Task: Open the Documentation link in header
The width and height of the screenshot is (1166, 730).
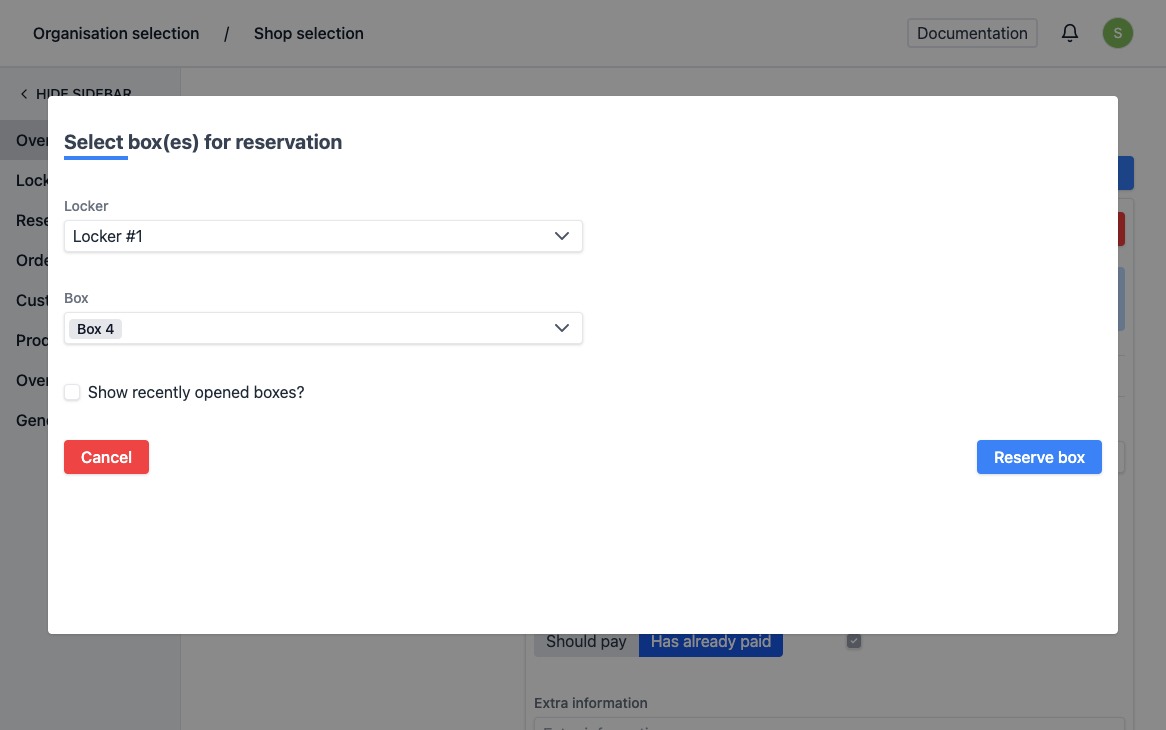Action: click(971, 33)
